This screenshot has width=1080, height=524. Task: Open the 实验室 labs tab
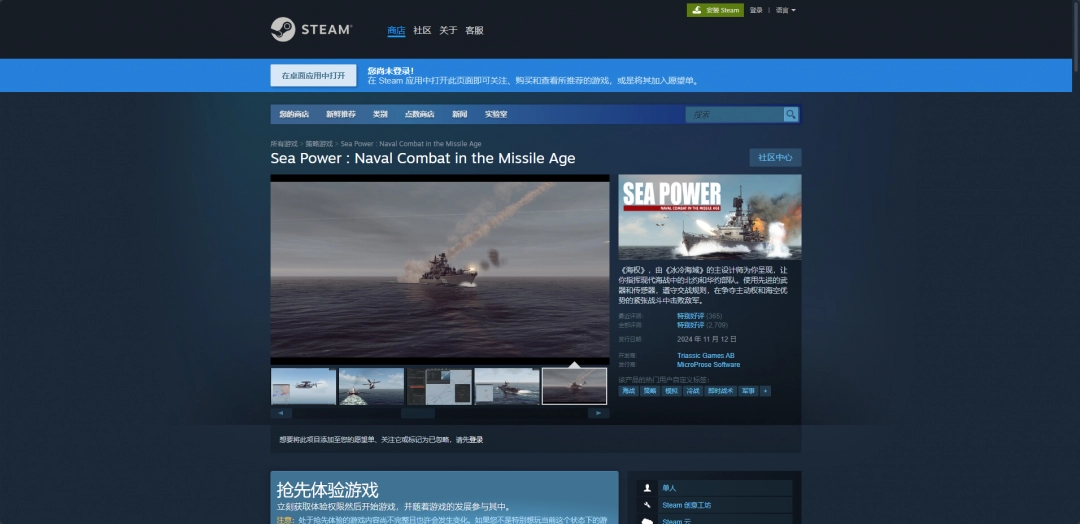tap(496, 114)
